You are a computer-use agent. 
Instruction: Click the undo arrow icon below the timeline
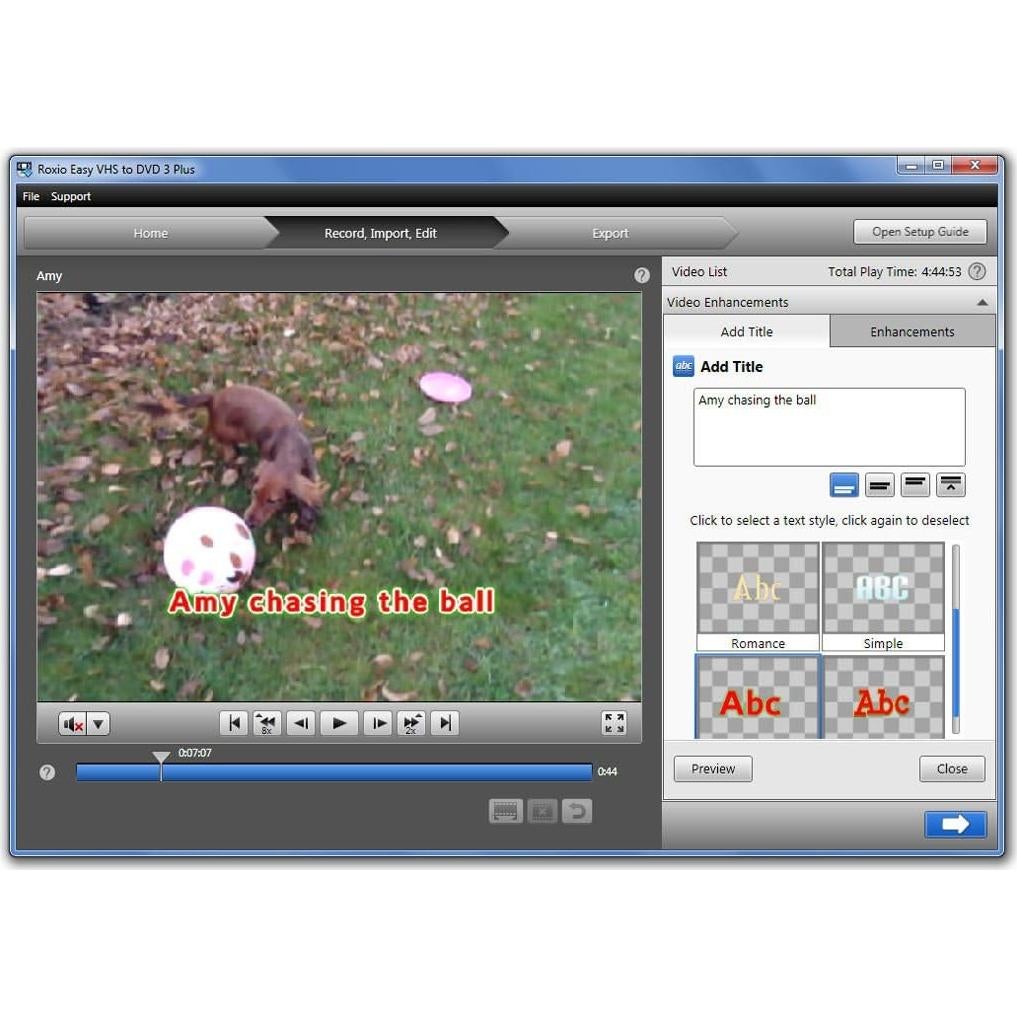point(577,811)
